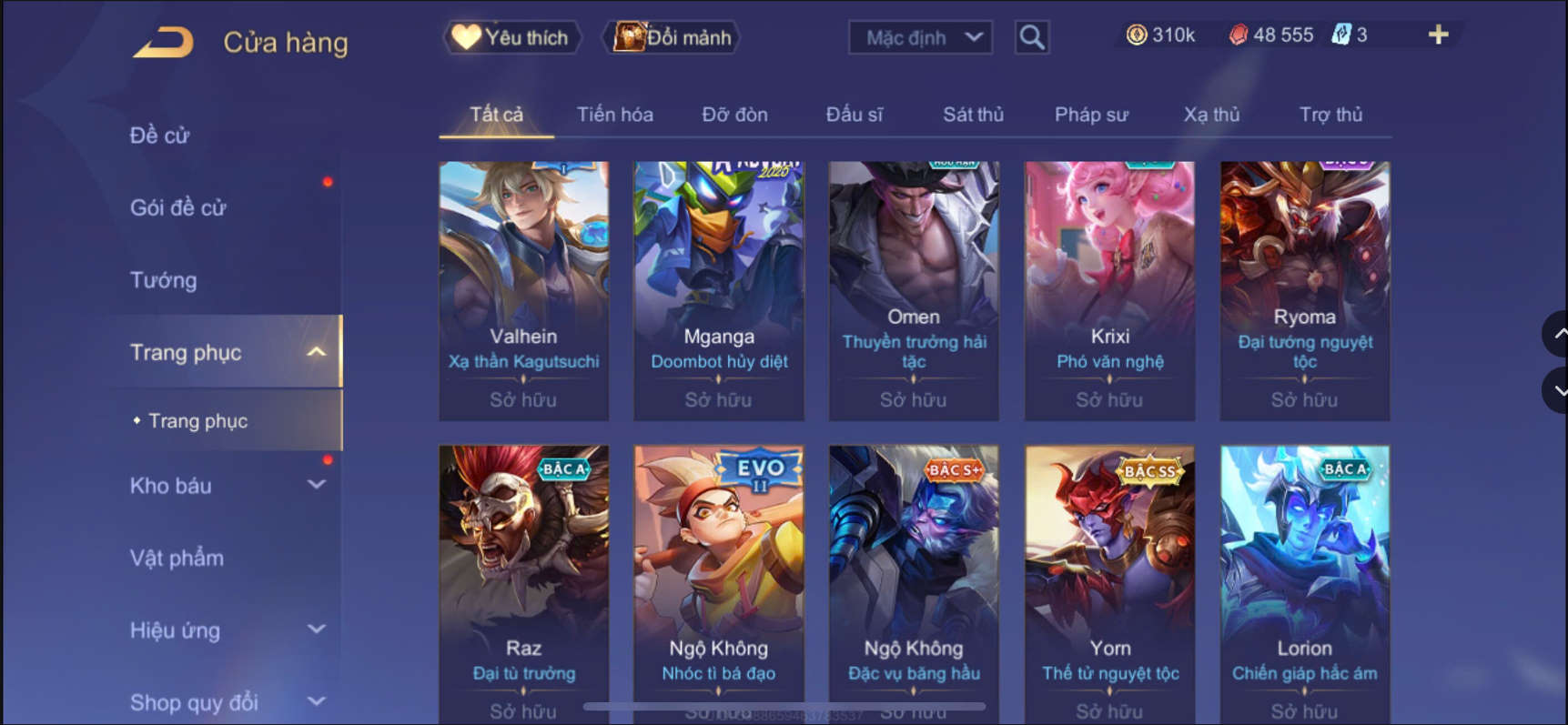Viewport: 1568px width, 725px height.
Task: Switch to the Pháp sư tab
Action: tap(1091, 115)
